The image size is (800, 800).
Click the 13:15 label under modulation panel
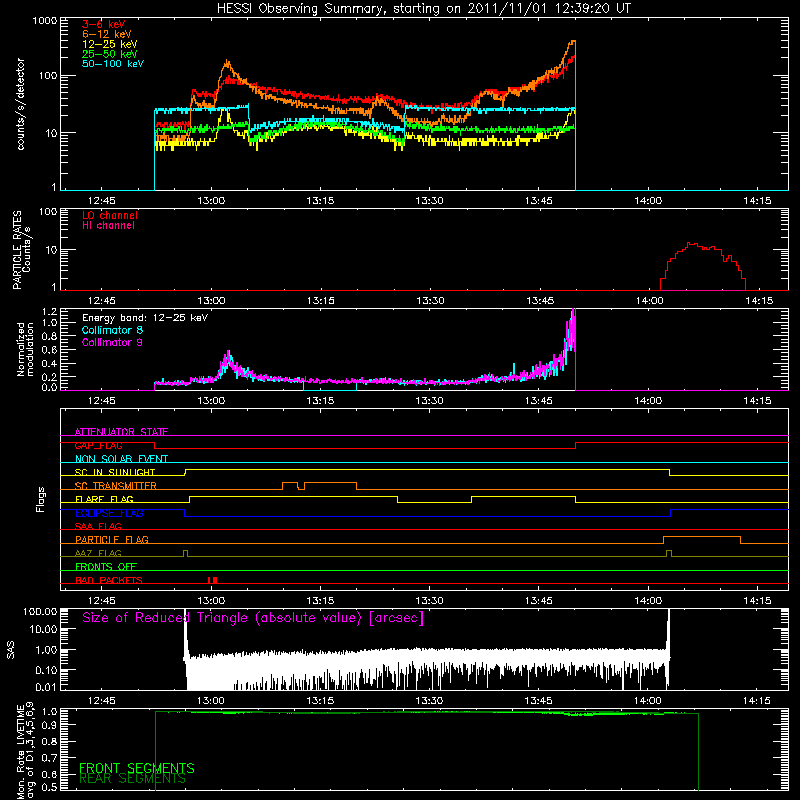(320, 400)
